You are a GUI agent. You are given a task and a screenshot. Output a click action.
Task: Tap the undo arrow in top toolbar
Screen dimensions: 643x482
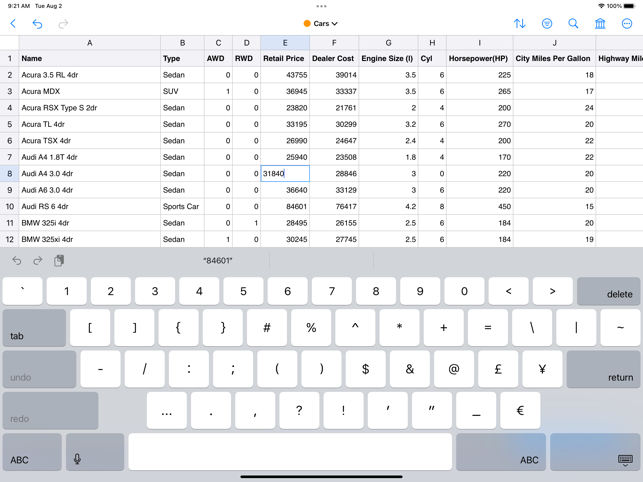[37, 24]
